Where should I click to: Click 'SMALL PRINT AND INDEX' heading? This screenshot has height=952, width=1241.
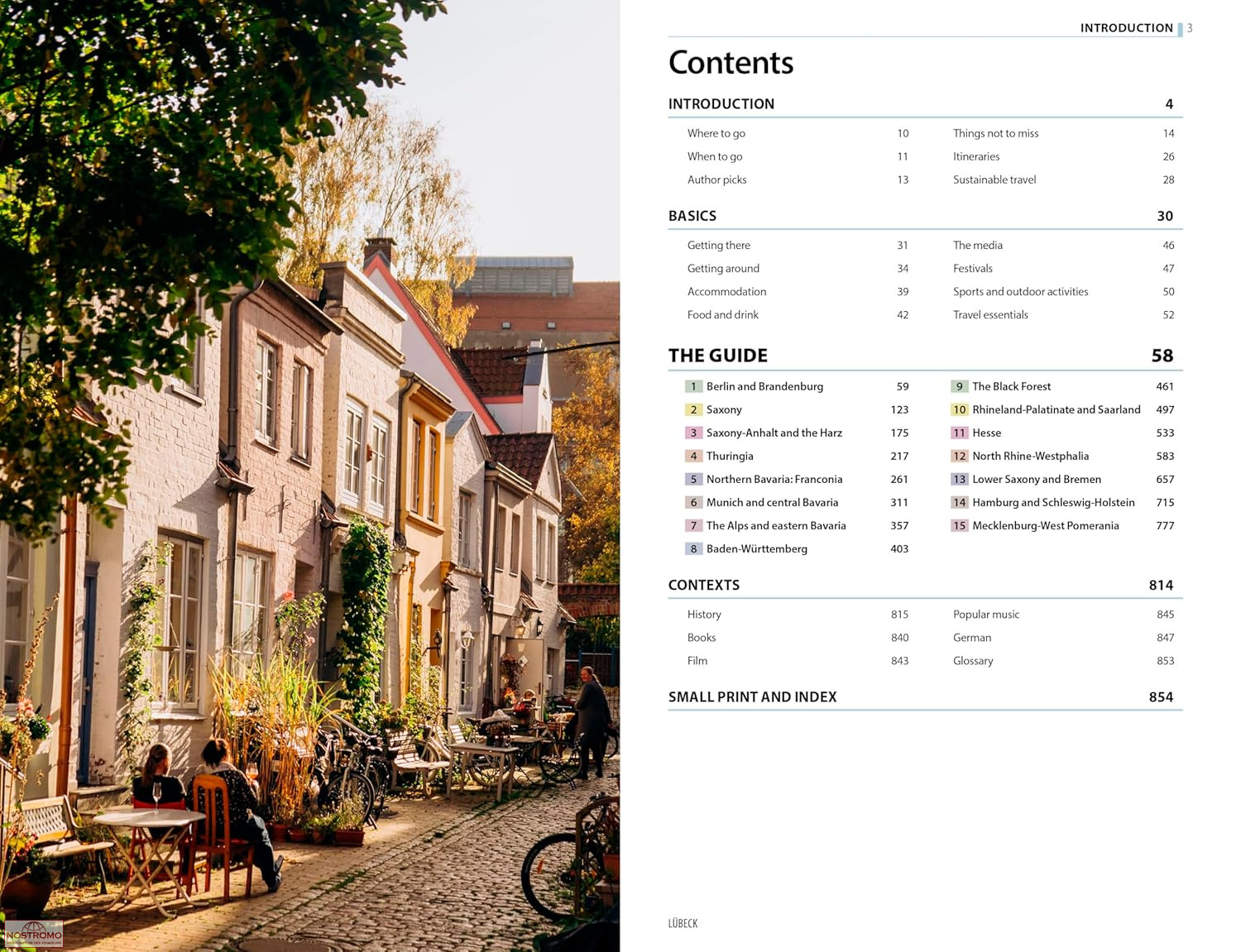coord(752,697)
